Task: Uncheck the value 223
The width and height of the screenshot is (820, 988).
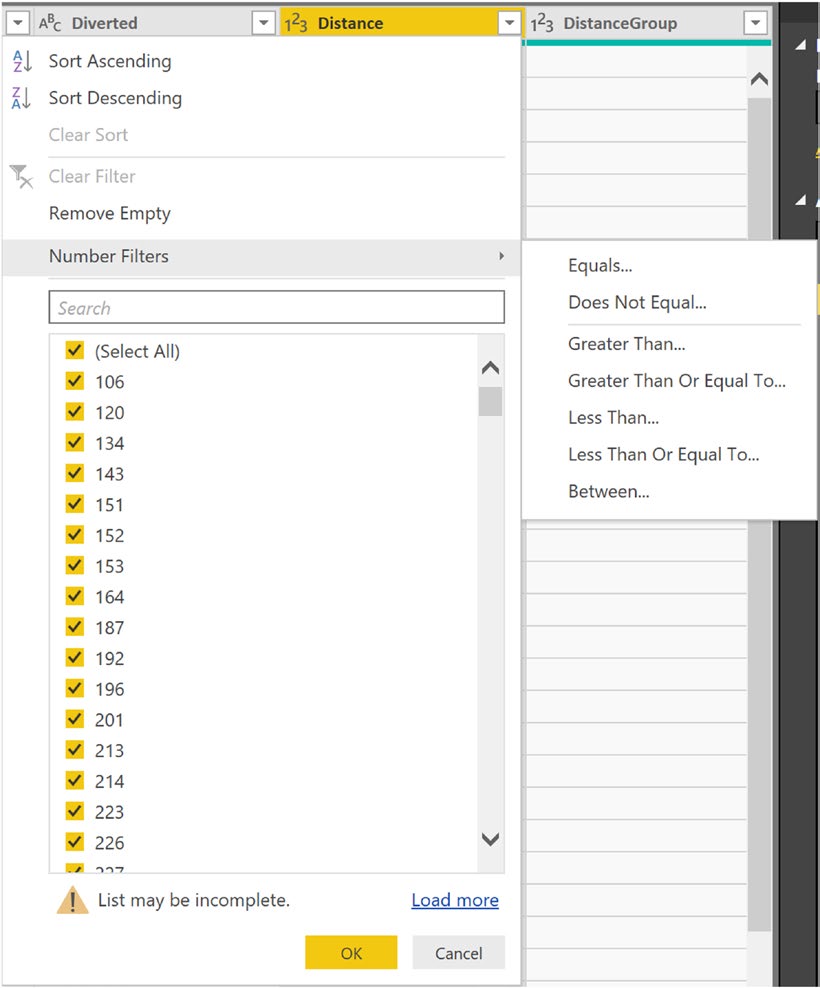Action: (x=74, y=812)
